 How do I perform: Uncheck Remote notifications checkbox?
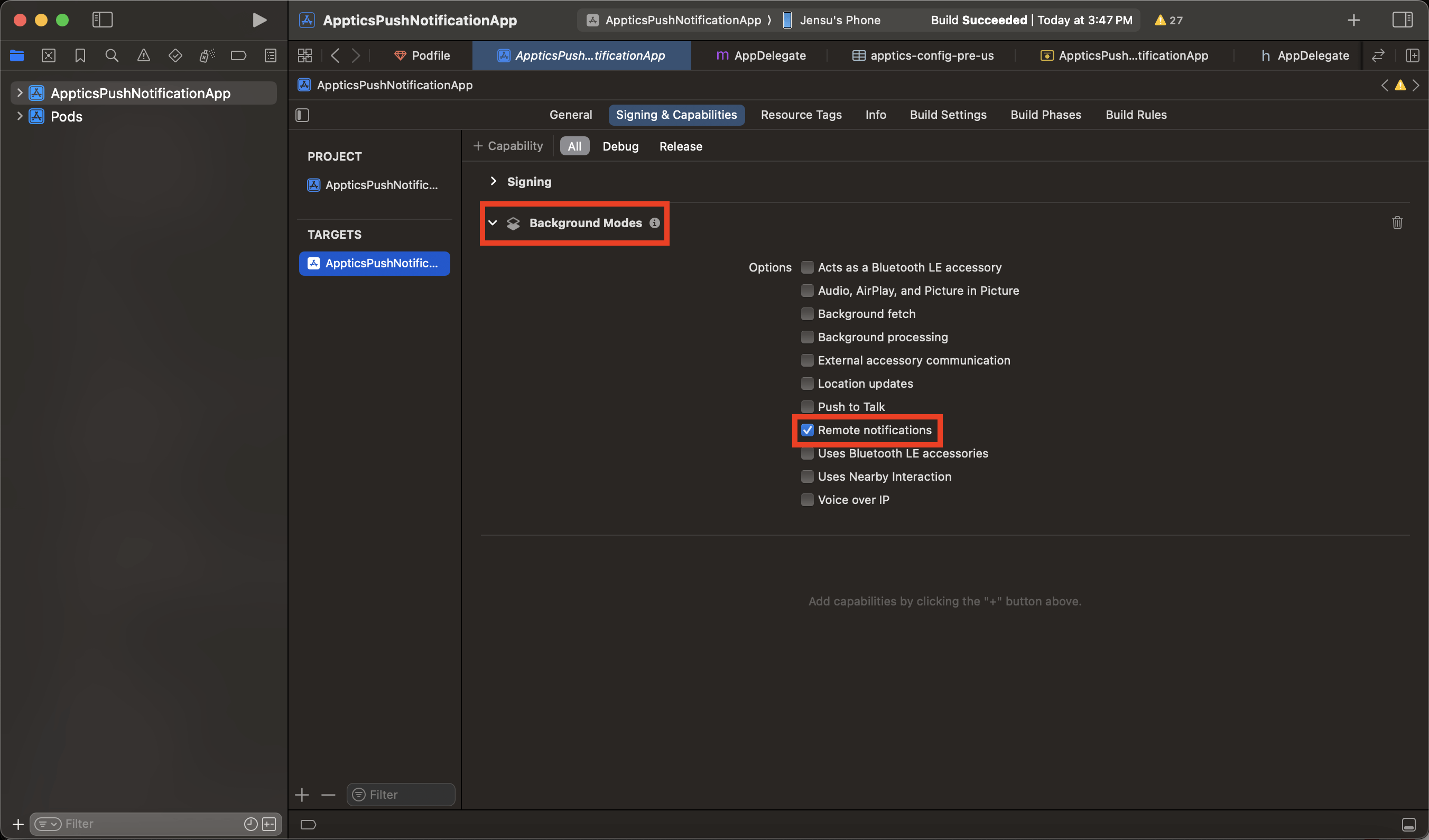tap(807, 430)
